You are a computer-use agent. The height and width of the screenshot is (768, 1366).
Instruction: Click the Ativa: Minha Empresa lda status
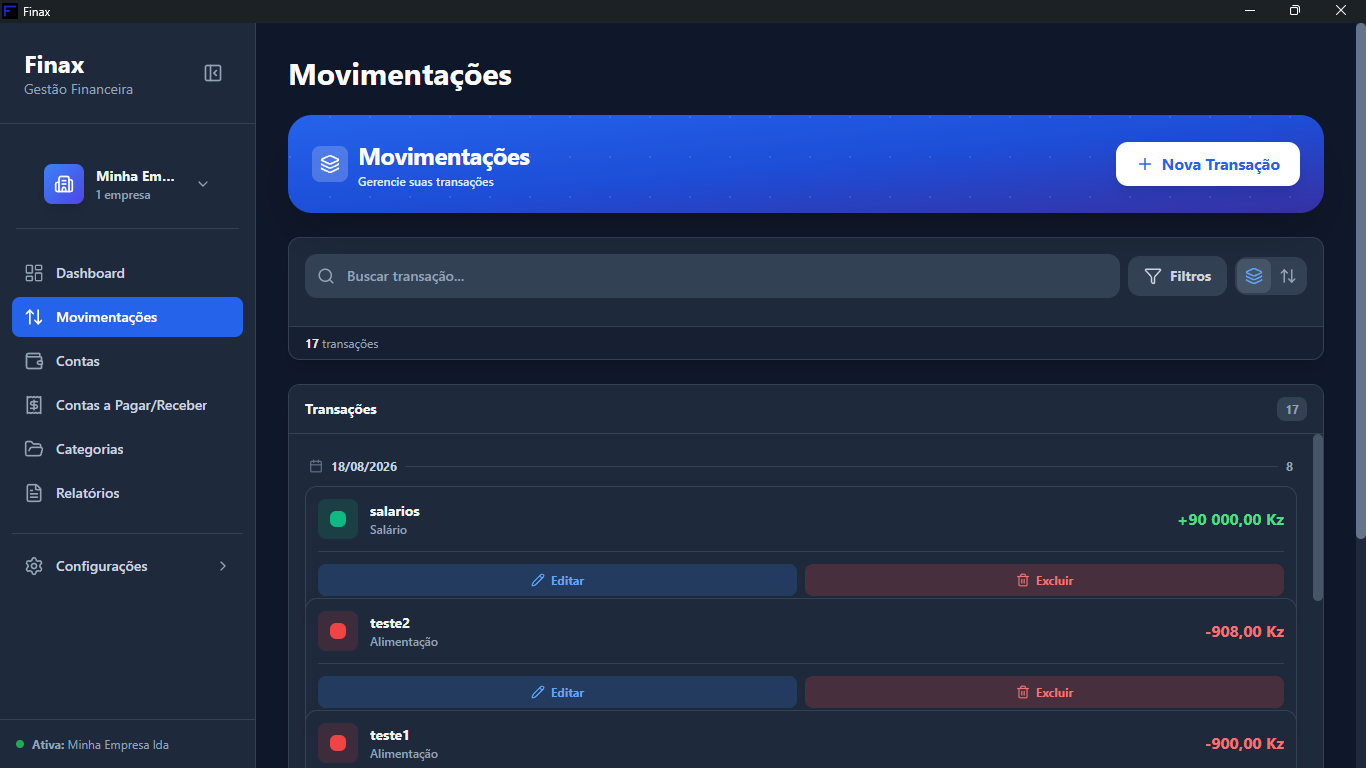(92, 745)
